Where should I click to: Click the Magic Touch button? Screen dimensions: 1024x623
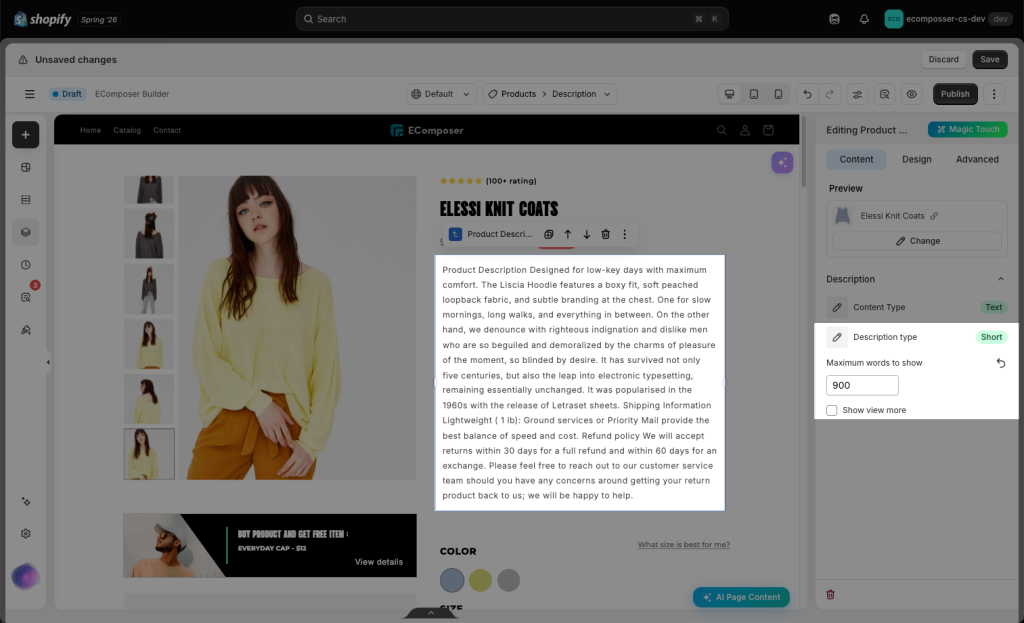coord(967,129)
